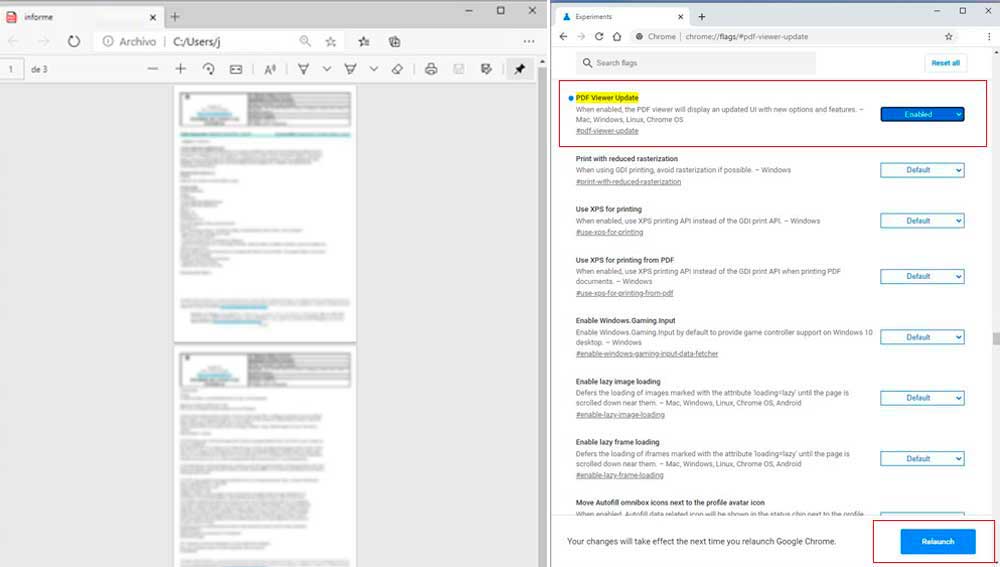Open the #pdf-viewer-update link
Screen dimensions: 1000x567
point(607,131)
